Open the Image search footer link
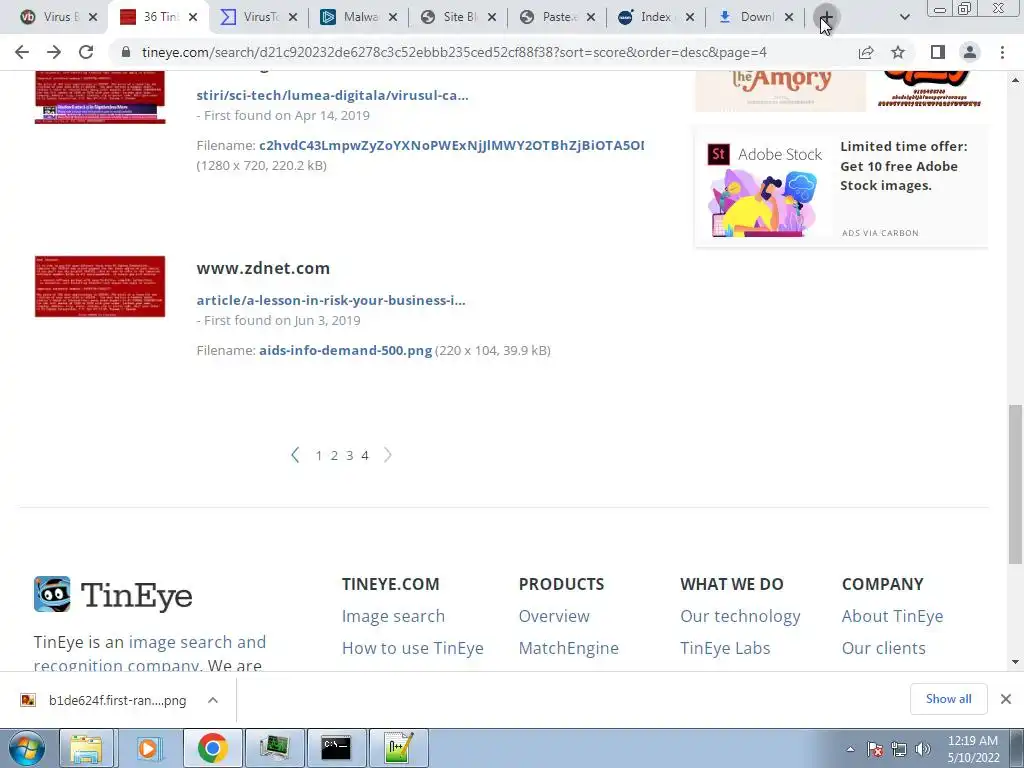 tap(393, 616)
